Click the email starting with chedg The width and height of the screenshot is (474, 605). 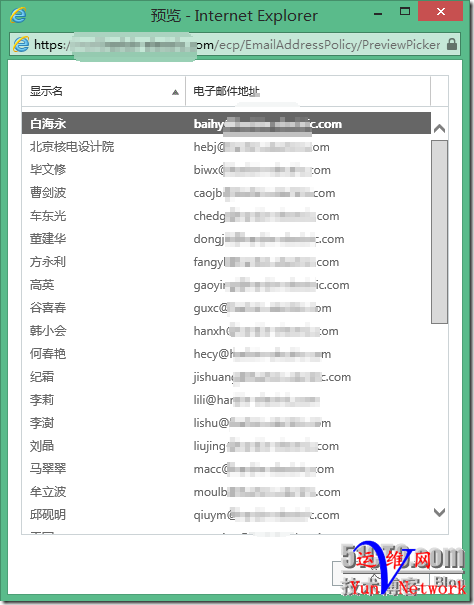[x=266, y=216]
